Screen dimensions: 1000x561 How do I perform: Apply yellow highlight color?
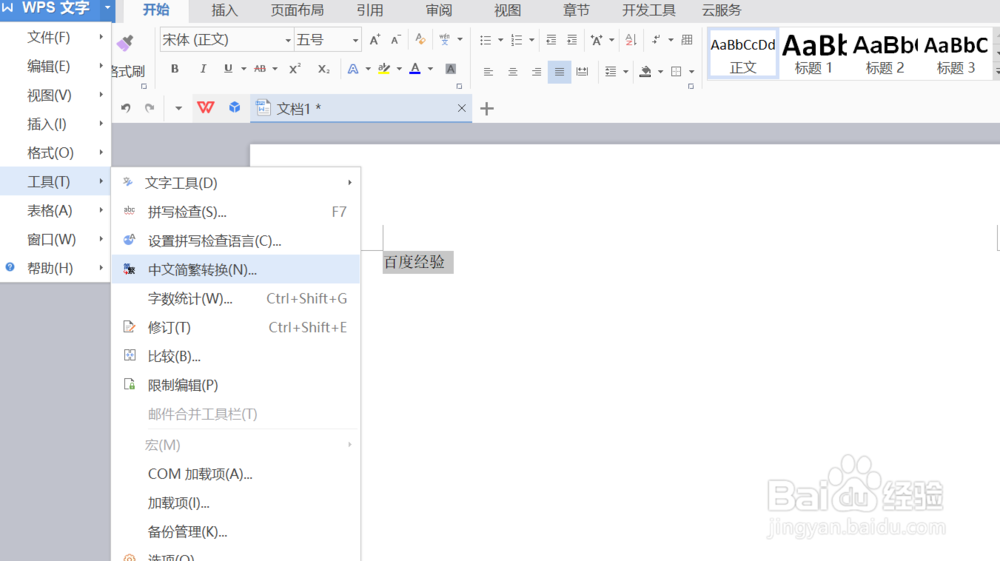click(x=384, y=69)
